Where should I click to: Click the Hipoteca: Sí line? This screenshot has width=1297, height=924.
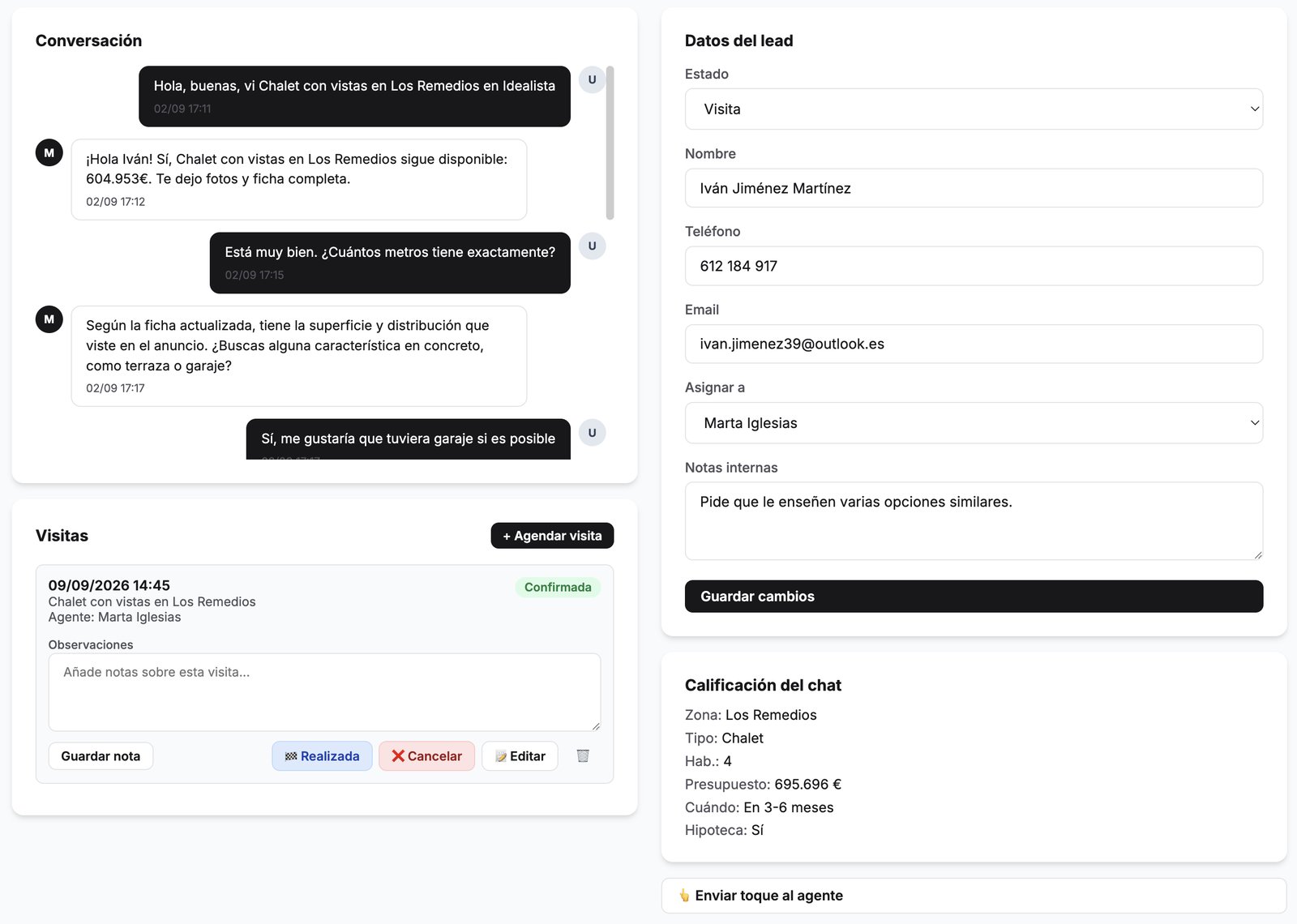tap(724, 830)
